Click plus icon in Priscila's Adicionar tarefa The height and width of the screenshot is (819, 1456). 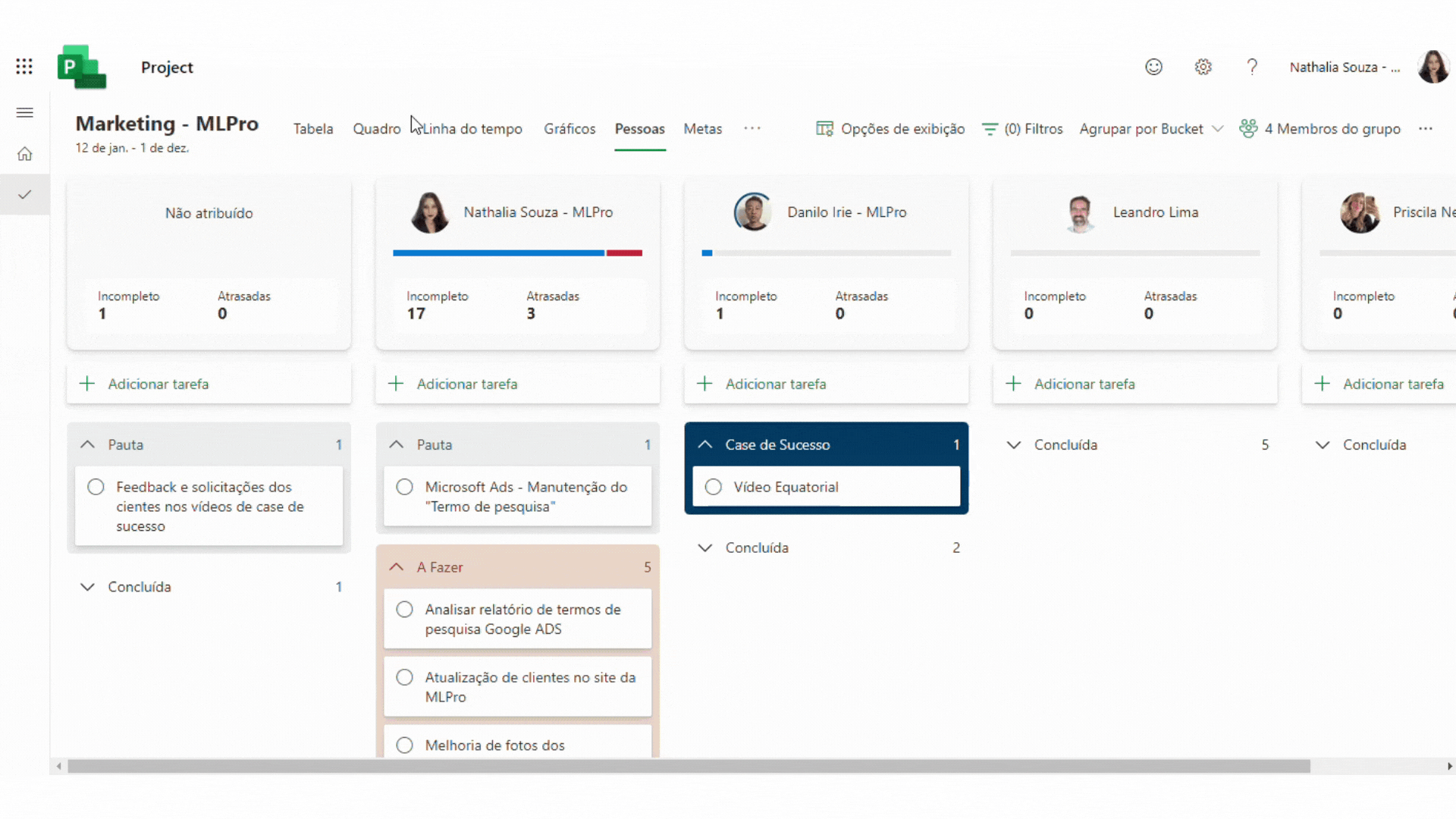(1322, 384)
